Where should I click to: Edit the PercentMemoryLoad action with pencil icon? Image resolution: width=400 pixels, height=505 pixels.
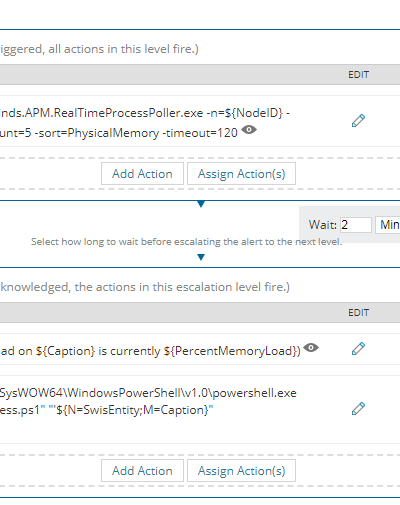click(358, 349)
